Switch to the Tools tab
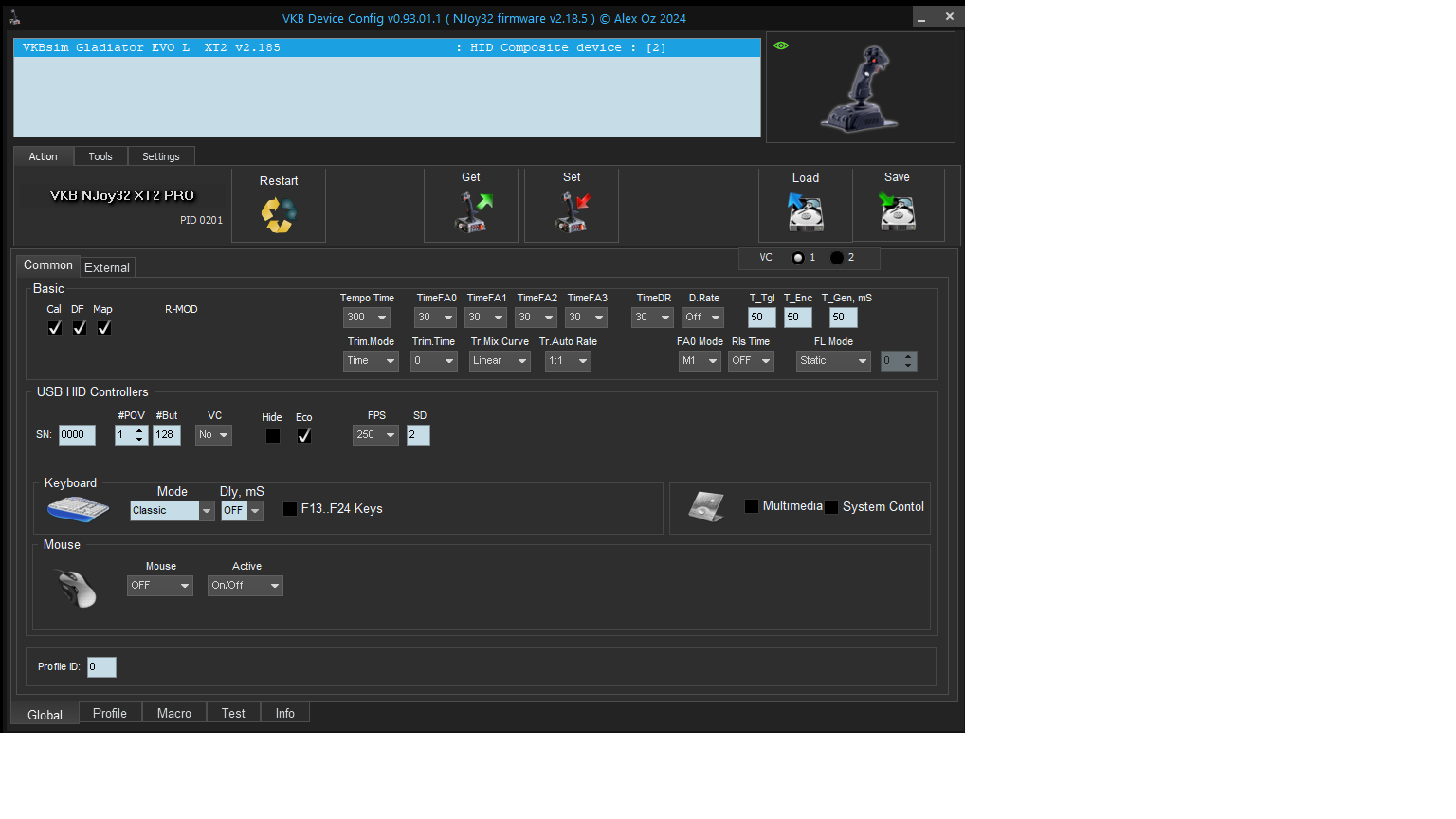1456x819 pixels. (100, 156)
